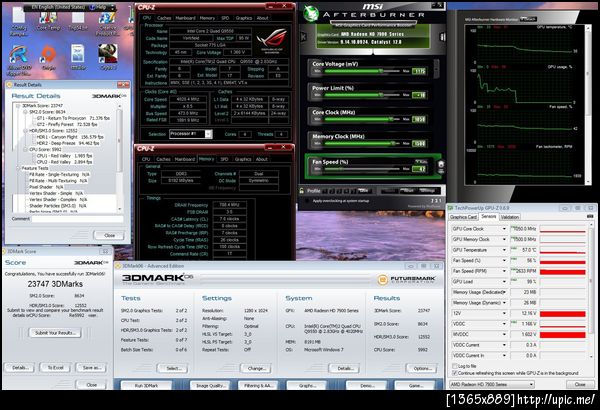Click the MSI Afterburner dragon logo
600x410 pixels.
tap(311, 14)
